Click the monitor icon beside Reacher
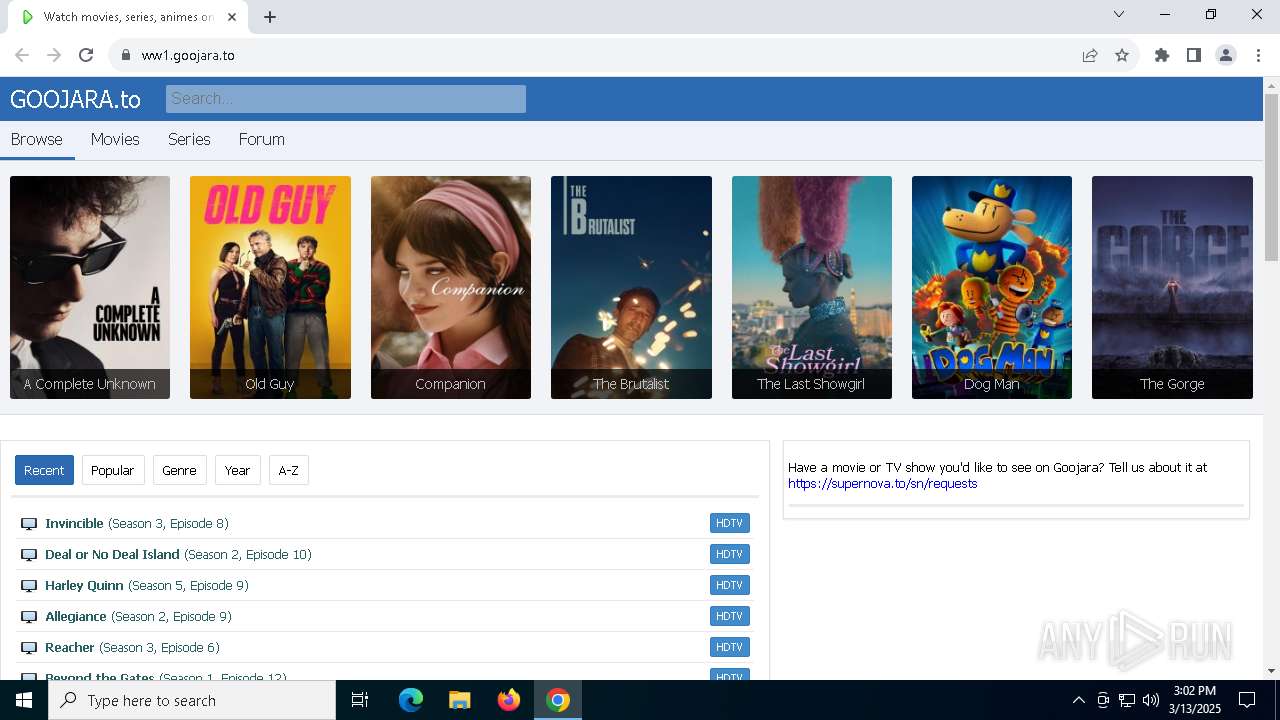 pyautogui.click(x=29, y=648)
